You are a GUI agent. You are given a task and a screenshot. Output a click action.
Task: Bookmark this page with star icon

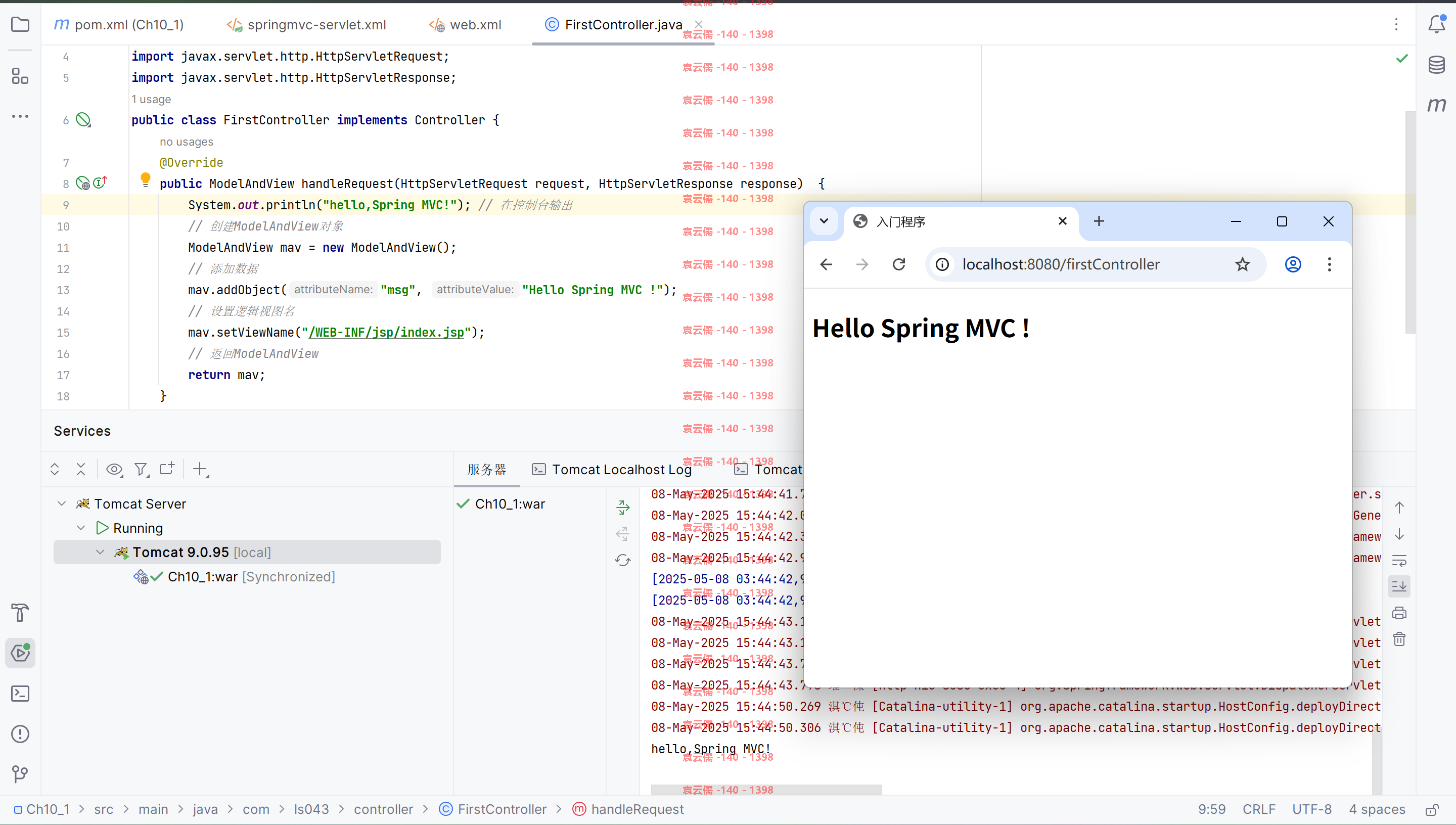(1243, 264)
